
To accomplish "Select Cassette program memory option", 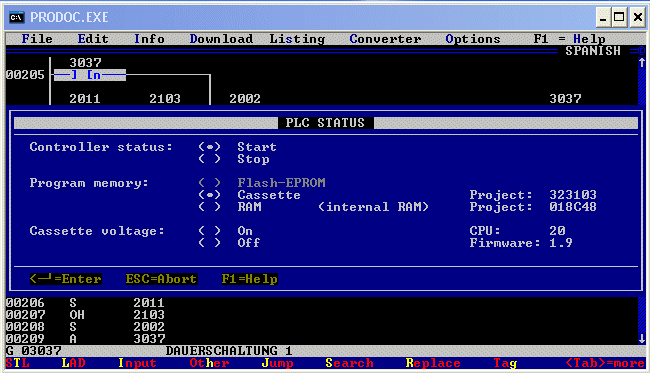I will coord(210,195).
